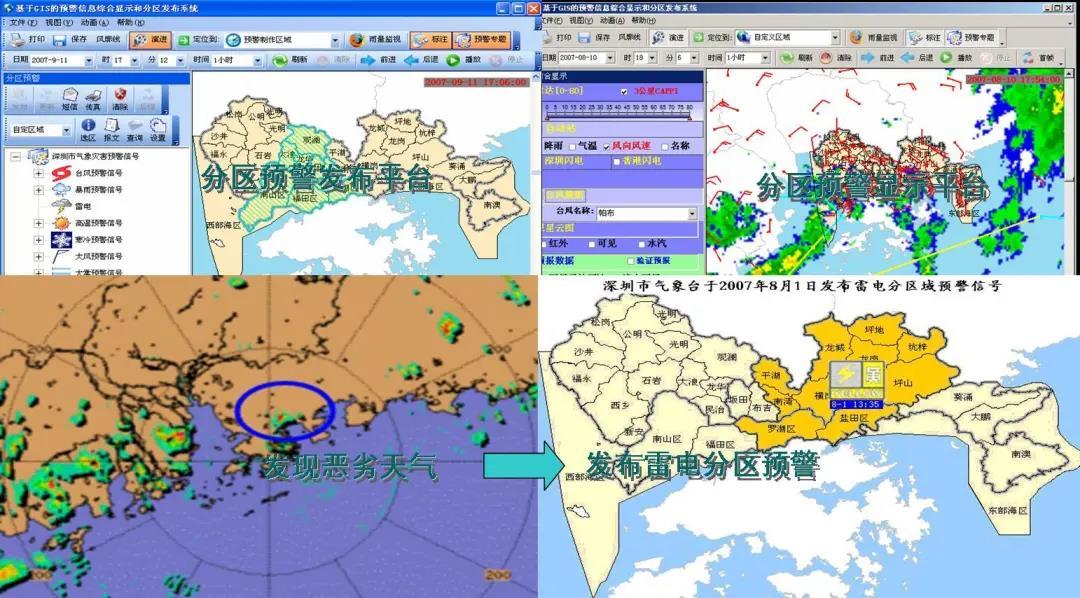Uncheck the 3公里CAPPI checkbox
The height and width of the screenshot is (598, 1080).
[625, 91]
